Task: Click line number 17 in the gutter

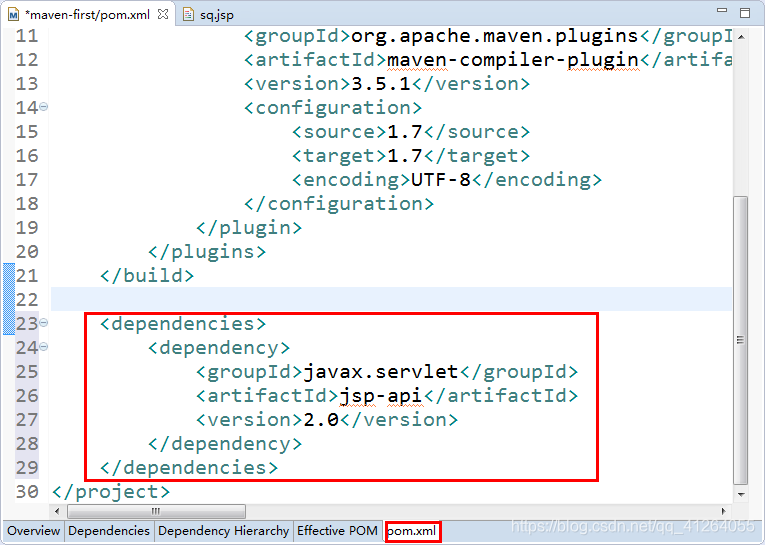Action: [26, 180]
